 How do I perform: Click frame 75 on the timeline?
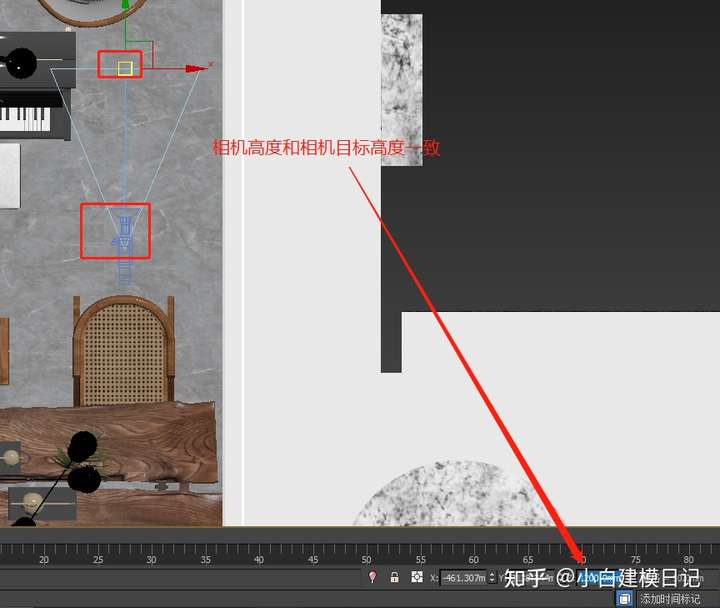tap(636, 559)
